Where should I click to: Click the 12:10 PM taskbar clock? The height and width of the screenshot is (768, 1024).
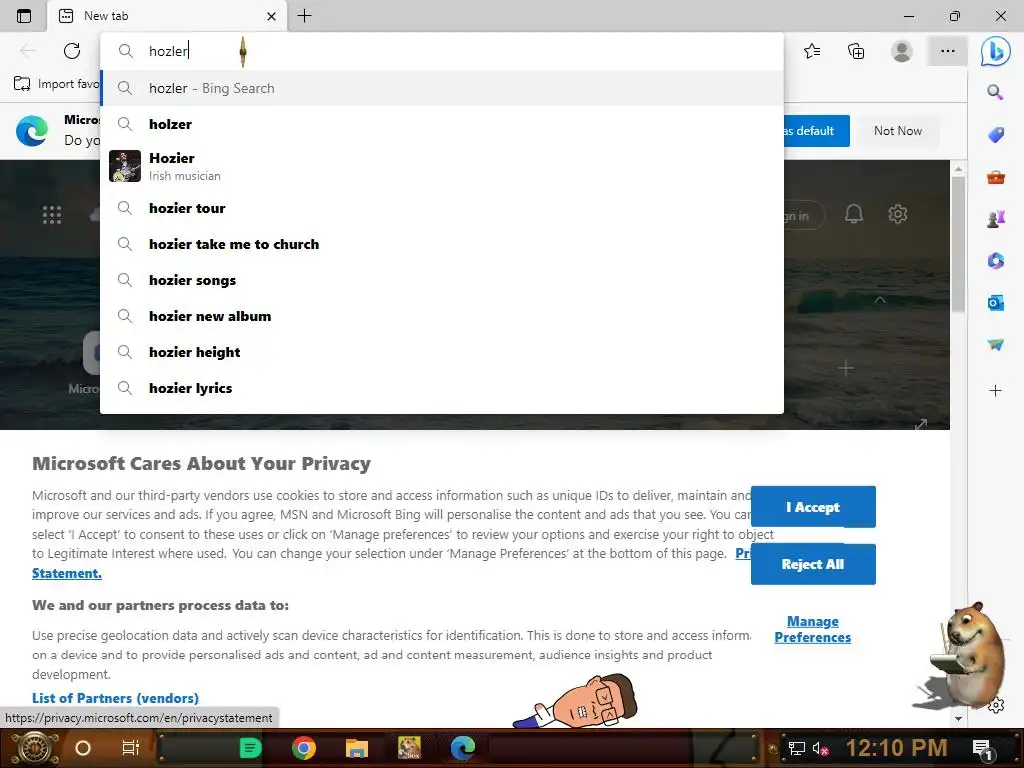(896, 748)
